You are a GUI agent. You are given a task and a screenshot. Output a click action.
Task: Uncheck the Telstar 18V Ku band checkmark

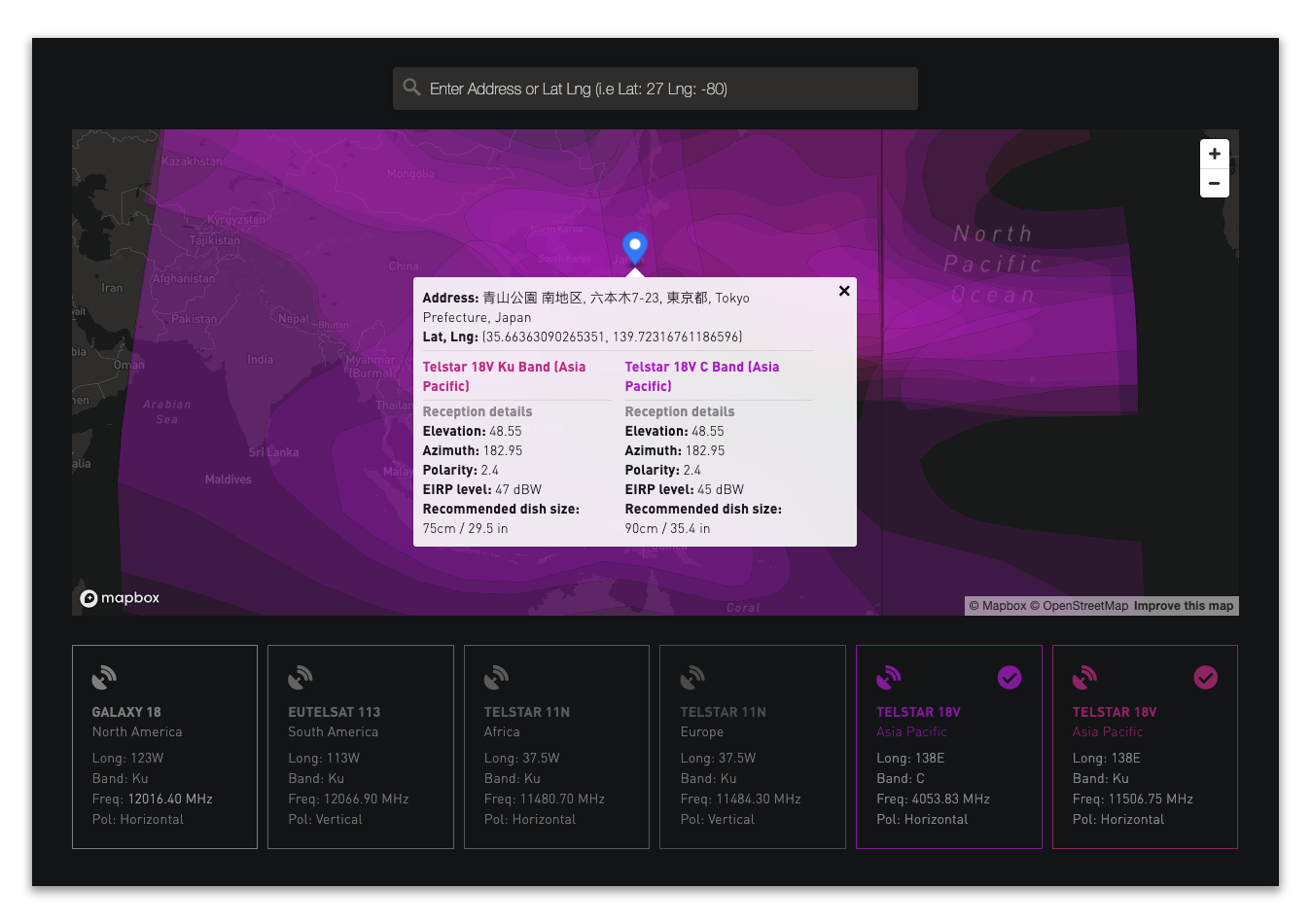[x=1205, y=677]
